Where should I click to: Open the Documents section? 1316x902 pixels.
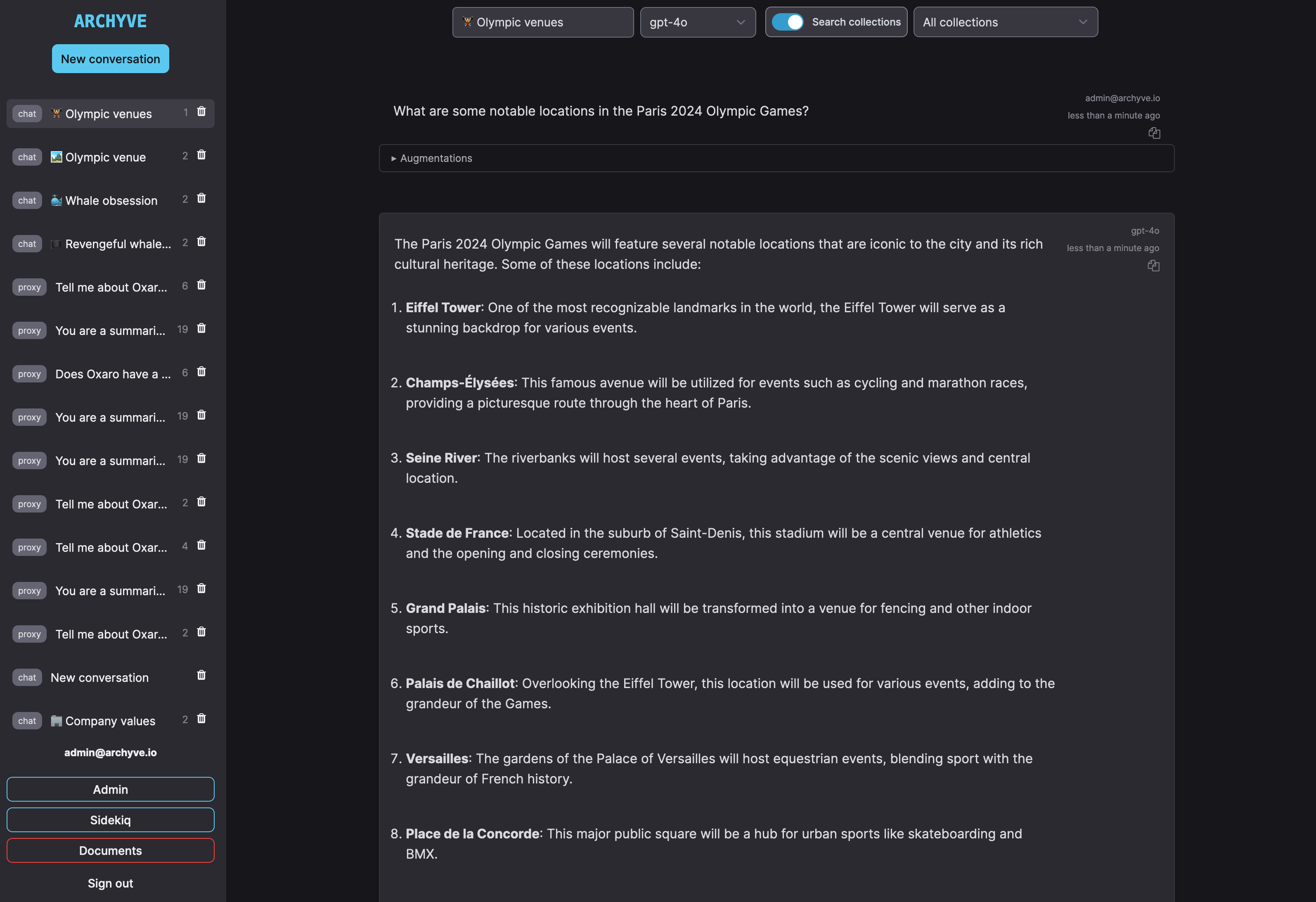pos(110,850)
